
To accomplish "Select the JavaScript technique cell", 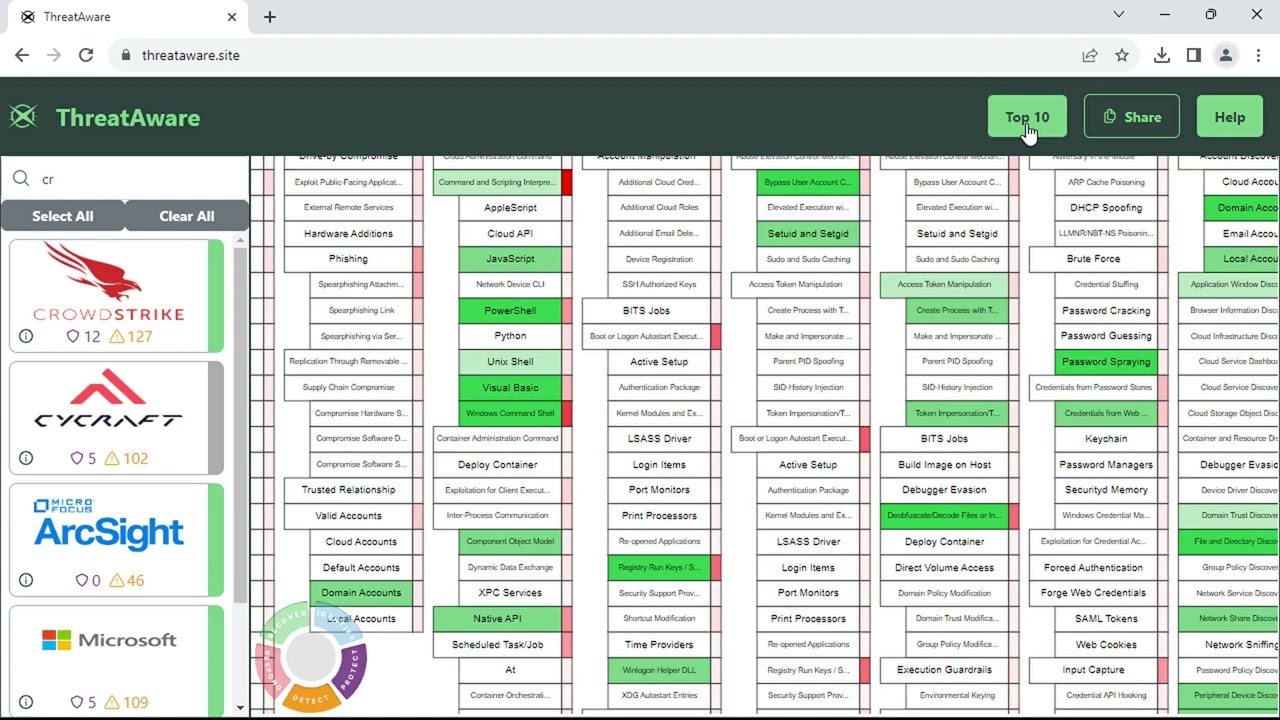I will click(510, 259).
